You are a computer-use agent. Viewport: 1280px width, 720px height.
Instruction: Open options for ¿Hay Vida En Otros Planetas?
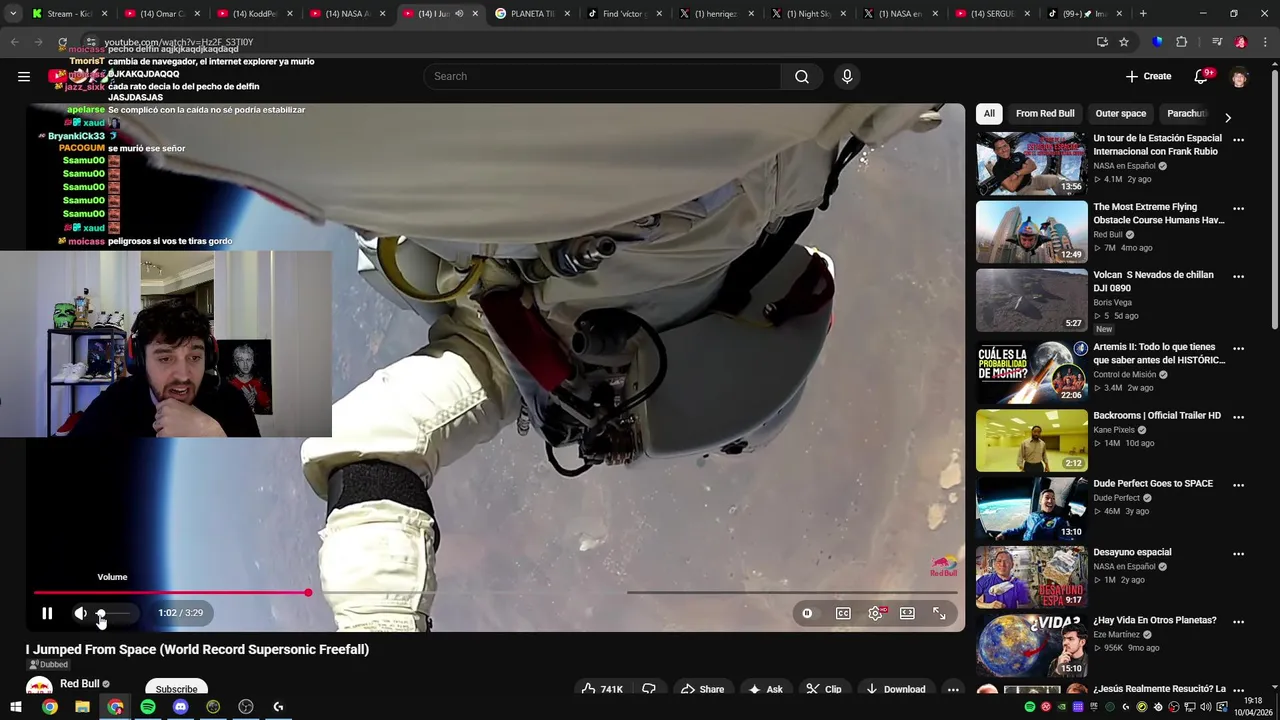tap(1238, 621)
